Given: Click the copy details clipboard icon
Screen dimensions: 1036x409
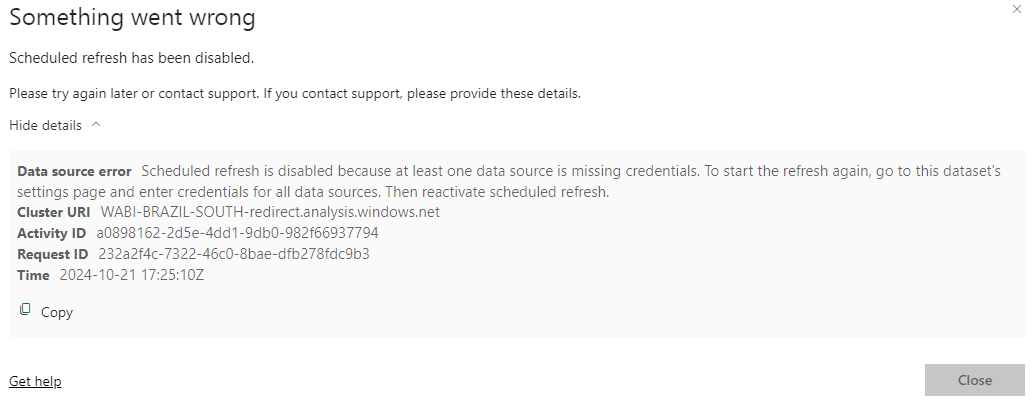Looking at the screenshot, I should coord(26,310).
